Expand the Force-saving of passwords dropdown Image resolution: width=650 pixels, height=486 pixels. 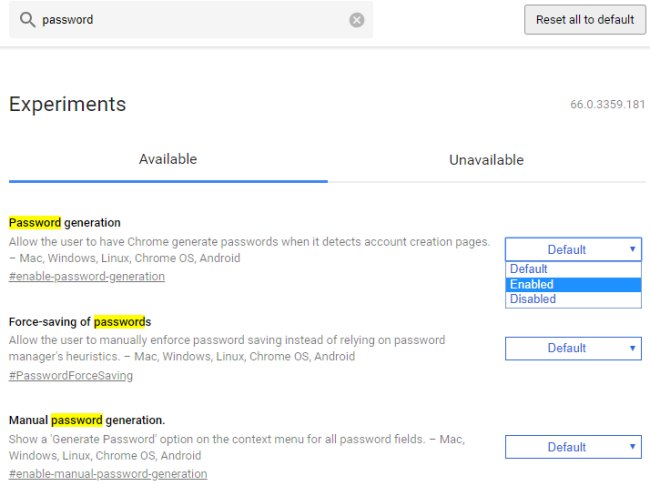[x=573, y=348]
